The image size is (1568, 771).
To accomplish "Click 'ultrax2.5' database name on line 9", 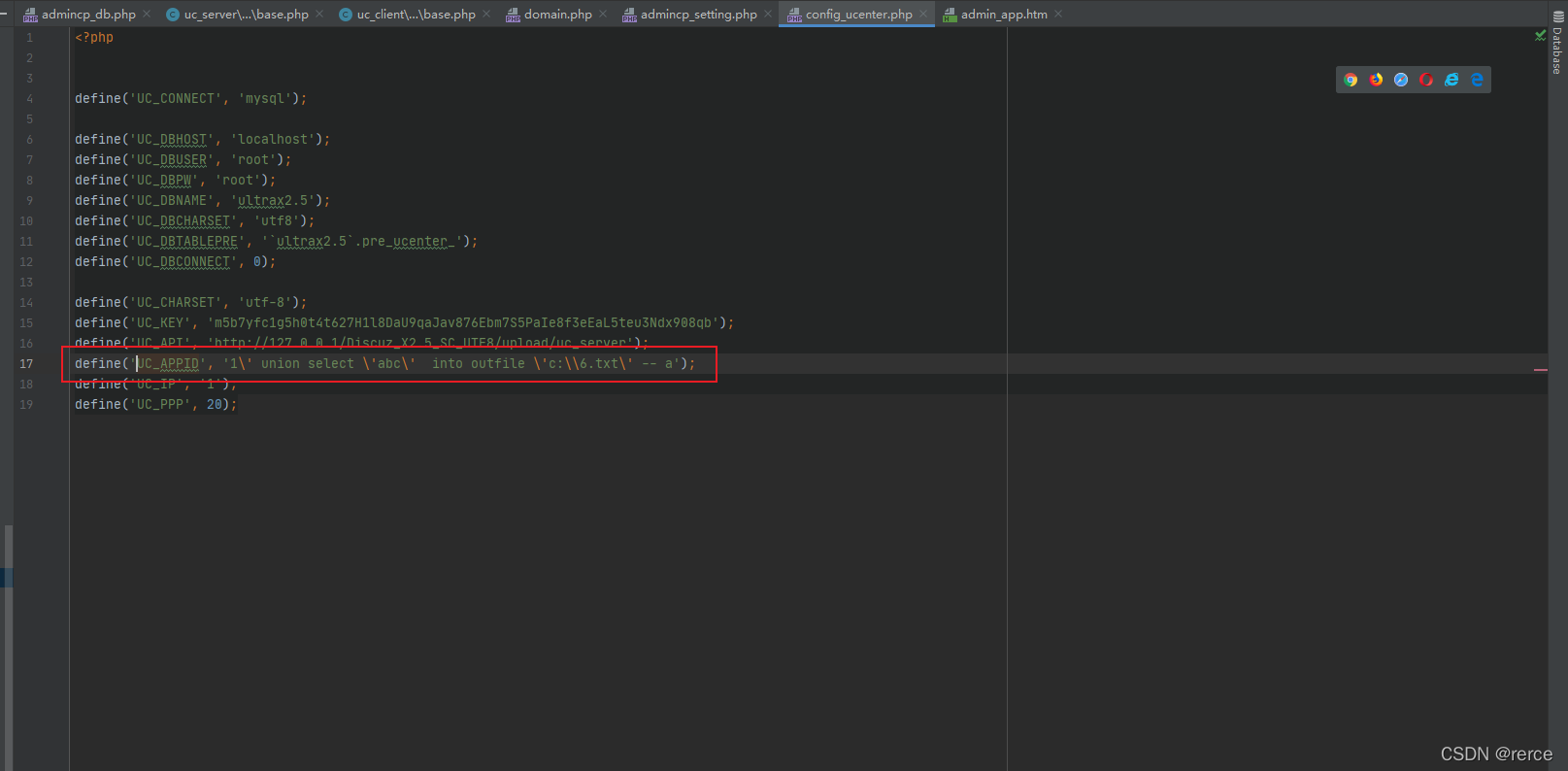I will coord(273,201).
